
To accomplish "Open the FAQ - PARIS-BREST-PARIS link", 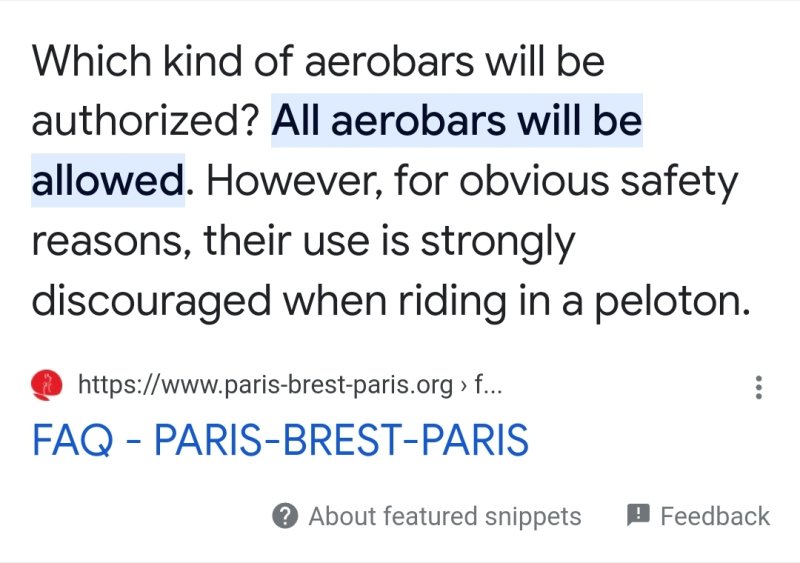I will click(x=280, y=441).
